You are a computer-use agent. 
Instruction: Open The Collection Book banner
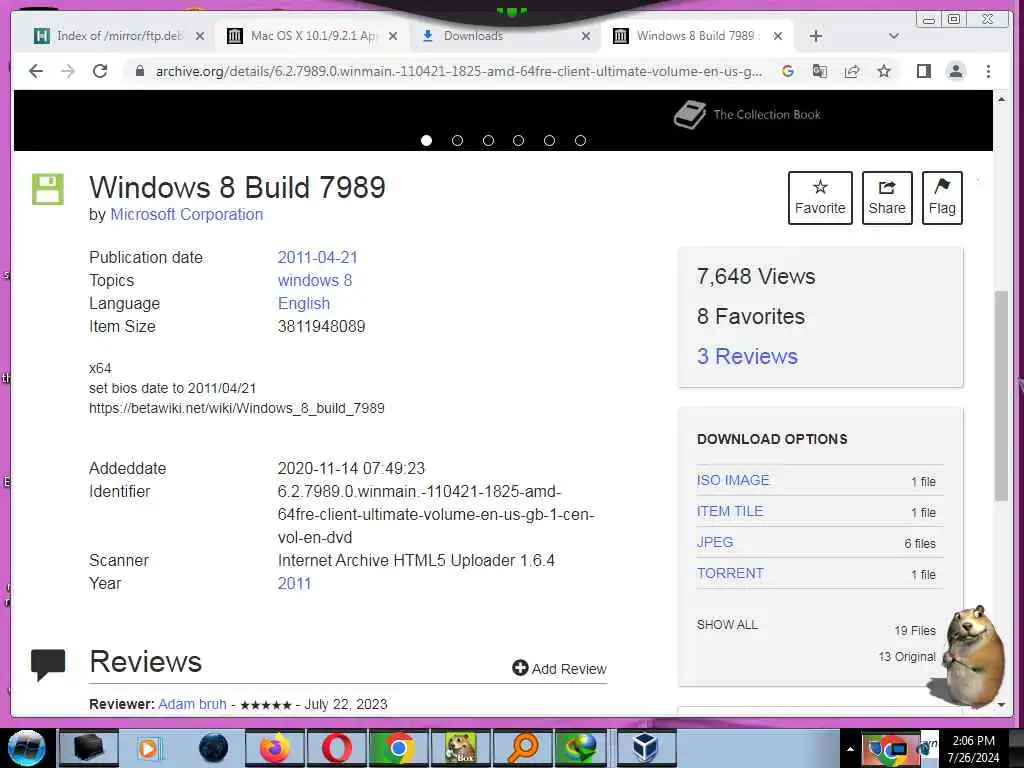click(747, 115)
